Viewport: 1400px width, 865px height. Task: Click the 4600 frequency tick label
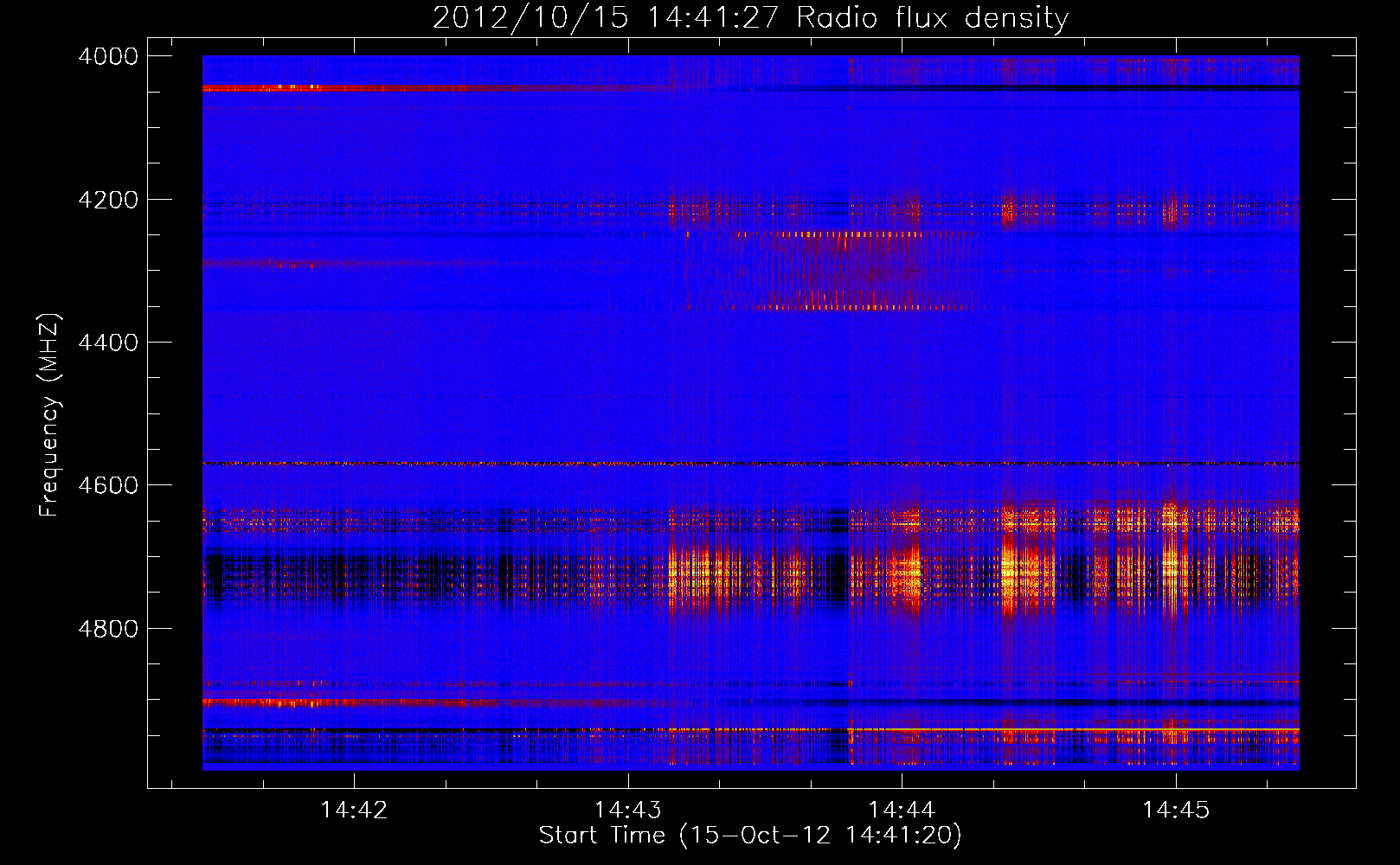tap(108, 485)
